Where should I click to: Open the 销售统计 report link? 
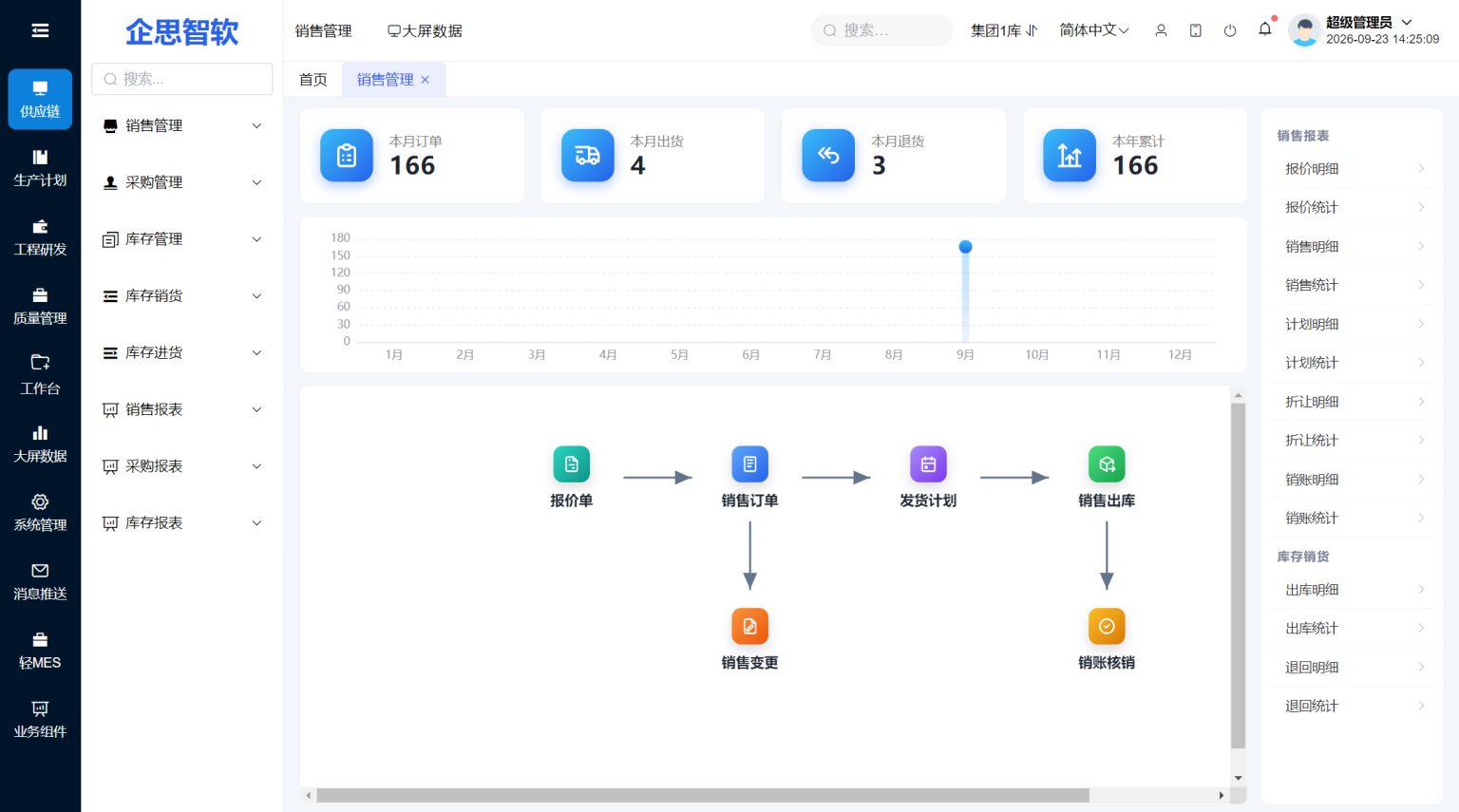(x=1354, y=285)
